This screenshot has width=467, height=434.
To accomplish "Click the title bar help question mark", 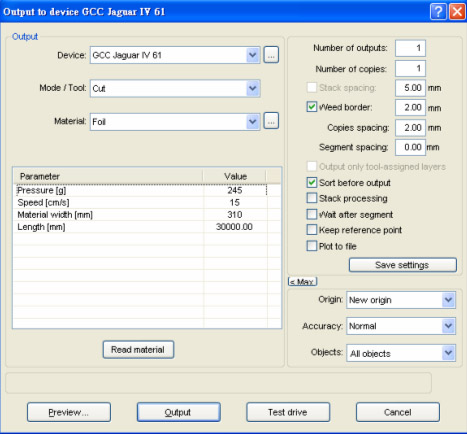I will pos(438,12).
